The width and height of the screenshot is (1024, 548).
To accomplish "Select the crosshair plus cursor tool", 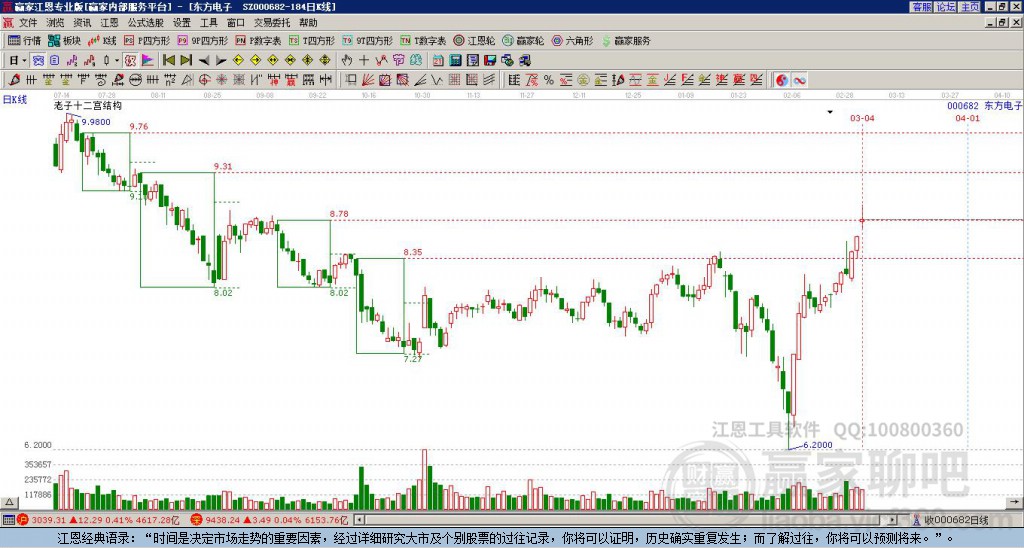I will coord(364,61).
